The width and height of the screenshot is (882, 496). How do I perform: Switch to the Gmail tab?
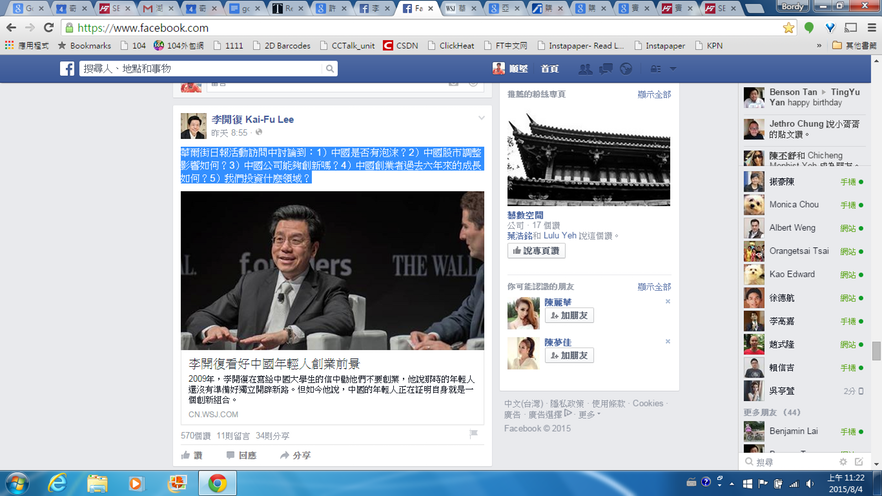(156, 8)
